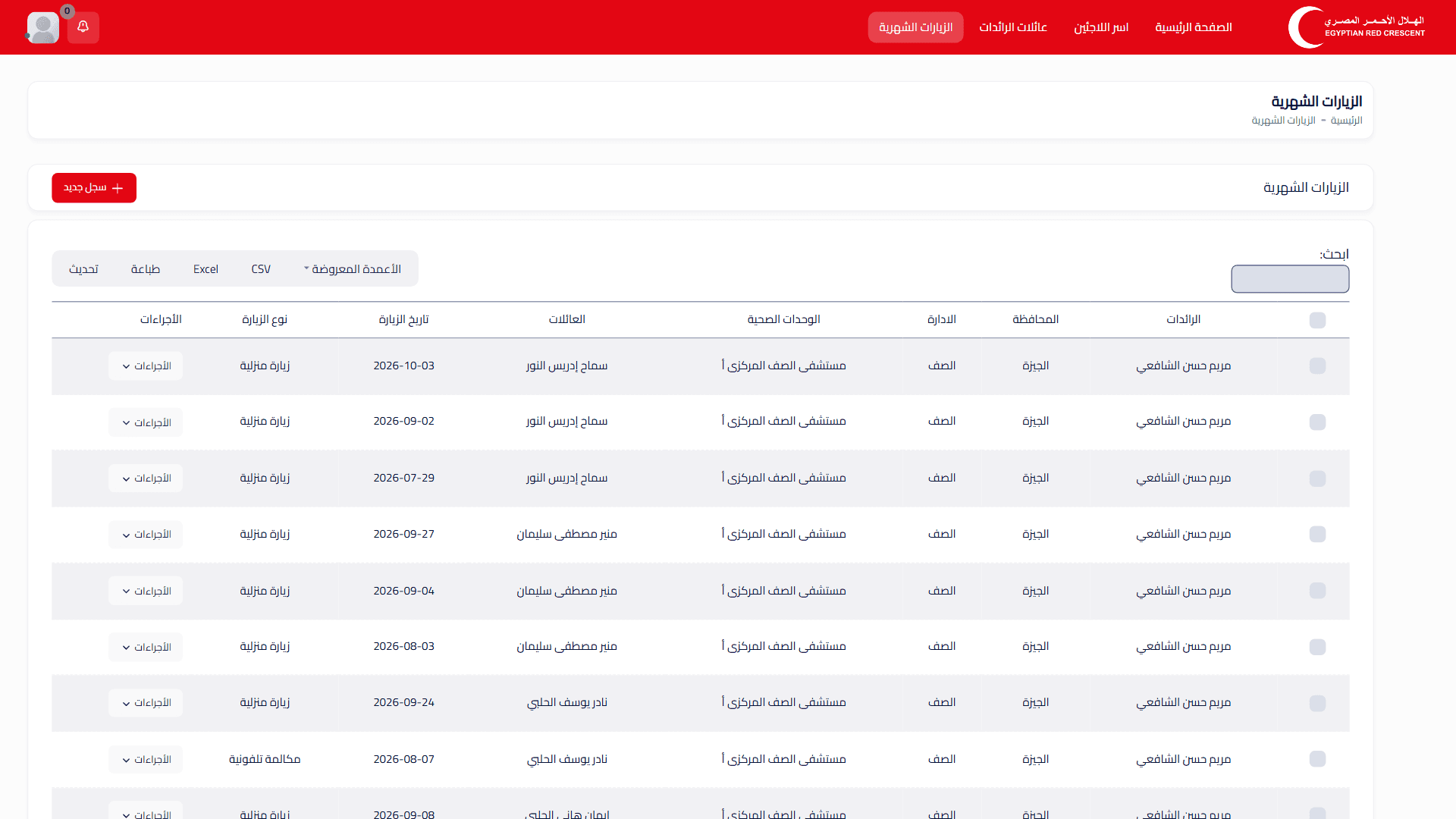The width and height of the screenshot is (1456, 819).
Task: Open الأجراءات dropdown for 2026-07-29 visit
Action: 146,479
